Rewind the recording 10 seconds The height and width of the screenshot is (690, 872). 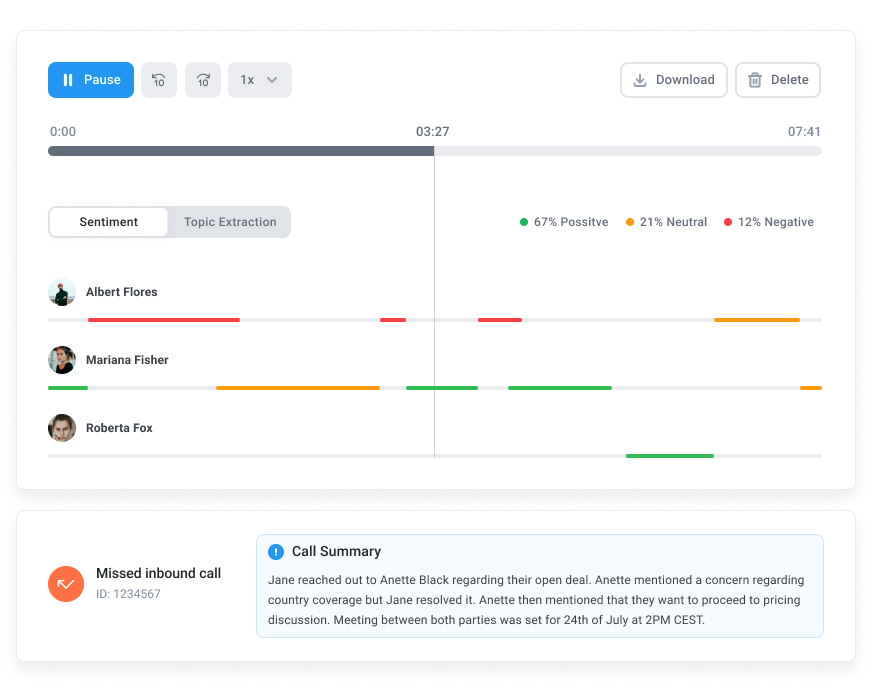(159, 80)
